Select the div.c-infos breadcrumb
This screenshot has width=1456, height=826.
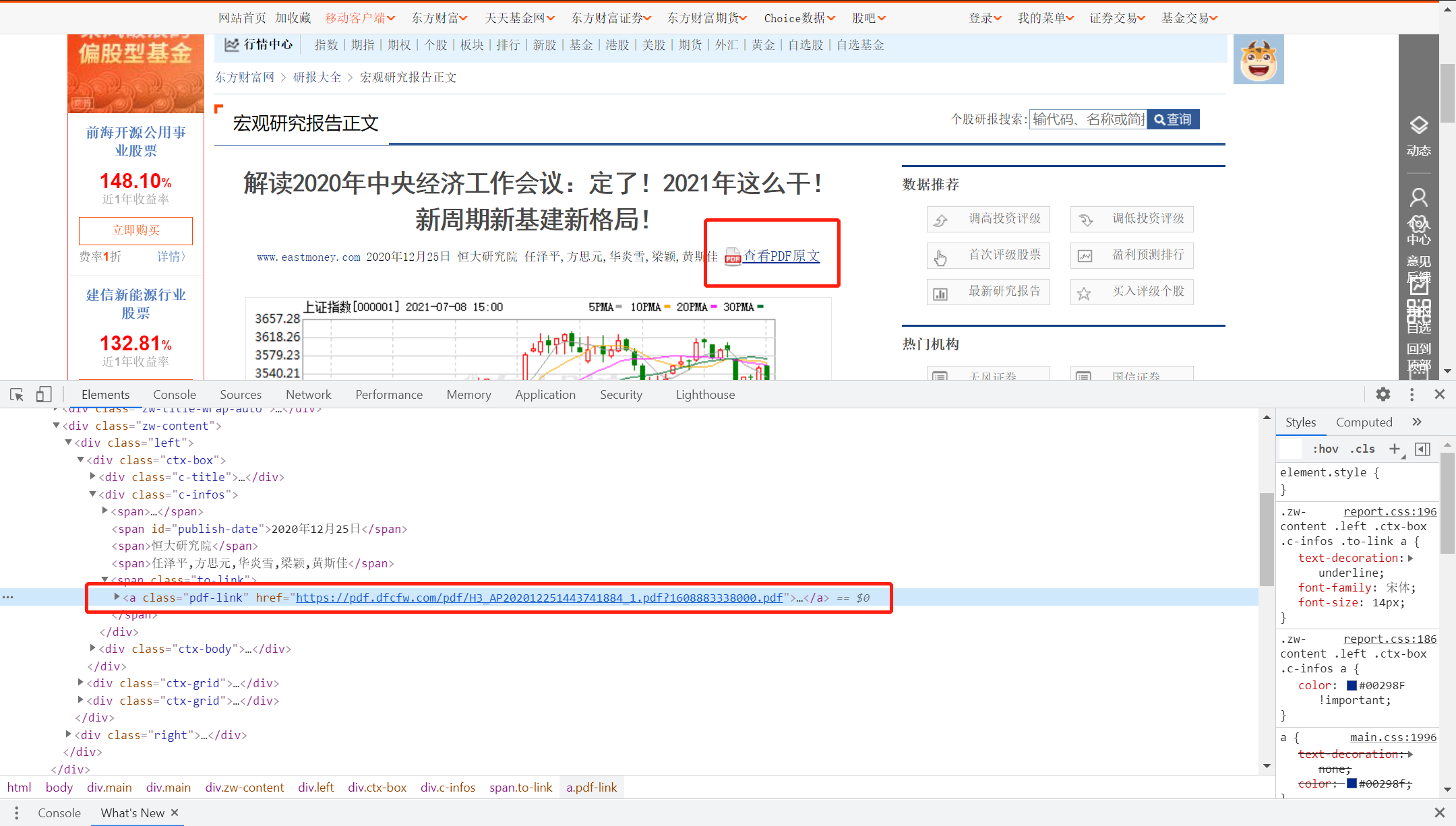(448, 787)
